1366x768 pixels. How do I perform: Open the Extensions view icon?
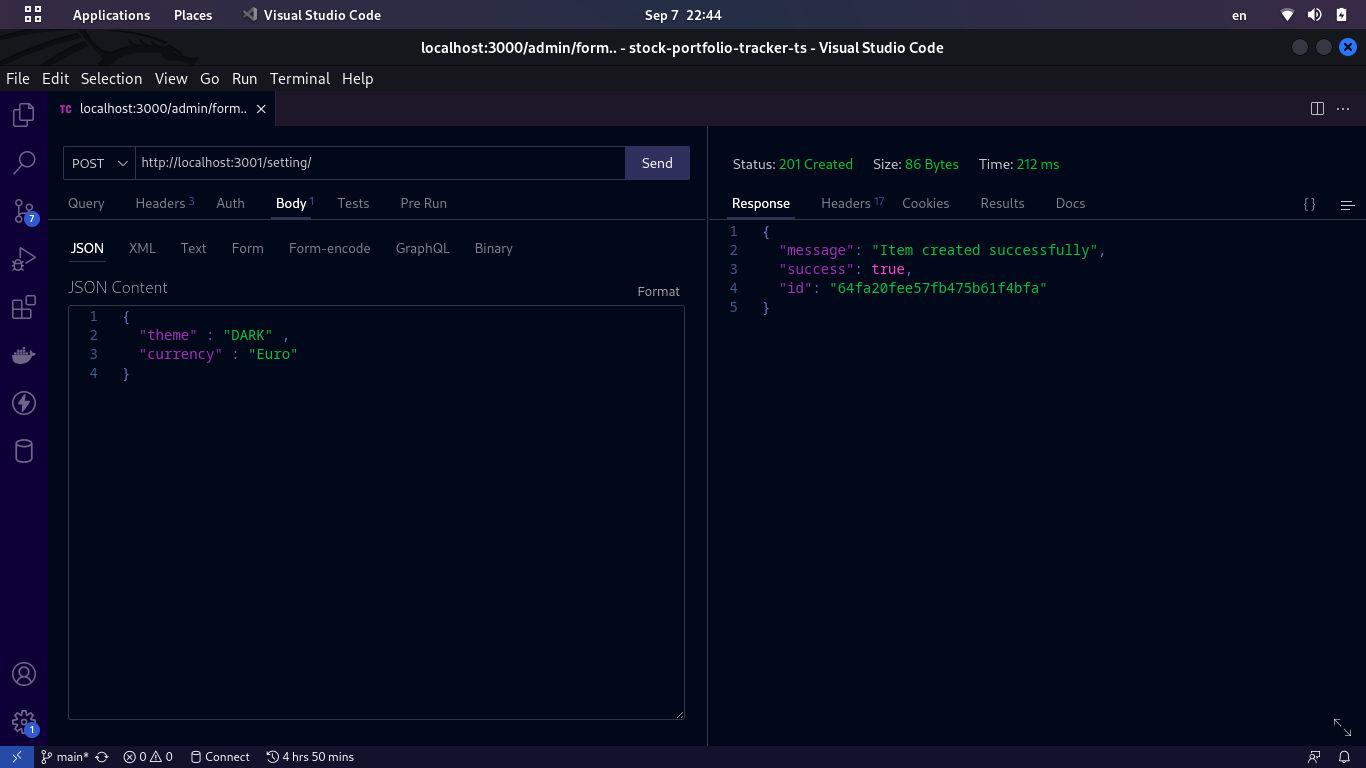[24, 307]
